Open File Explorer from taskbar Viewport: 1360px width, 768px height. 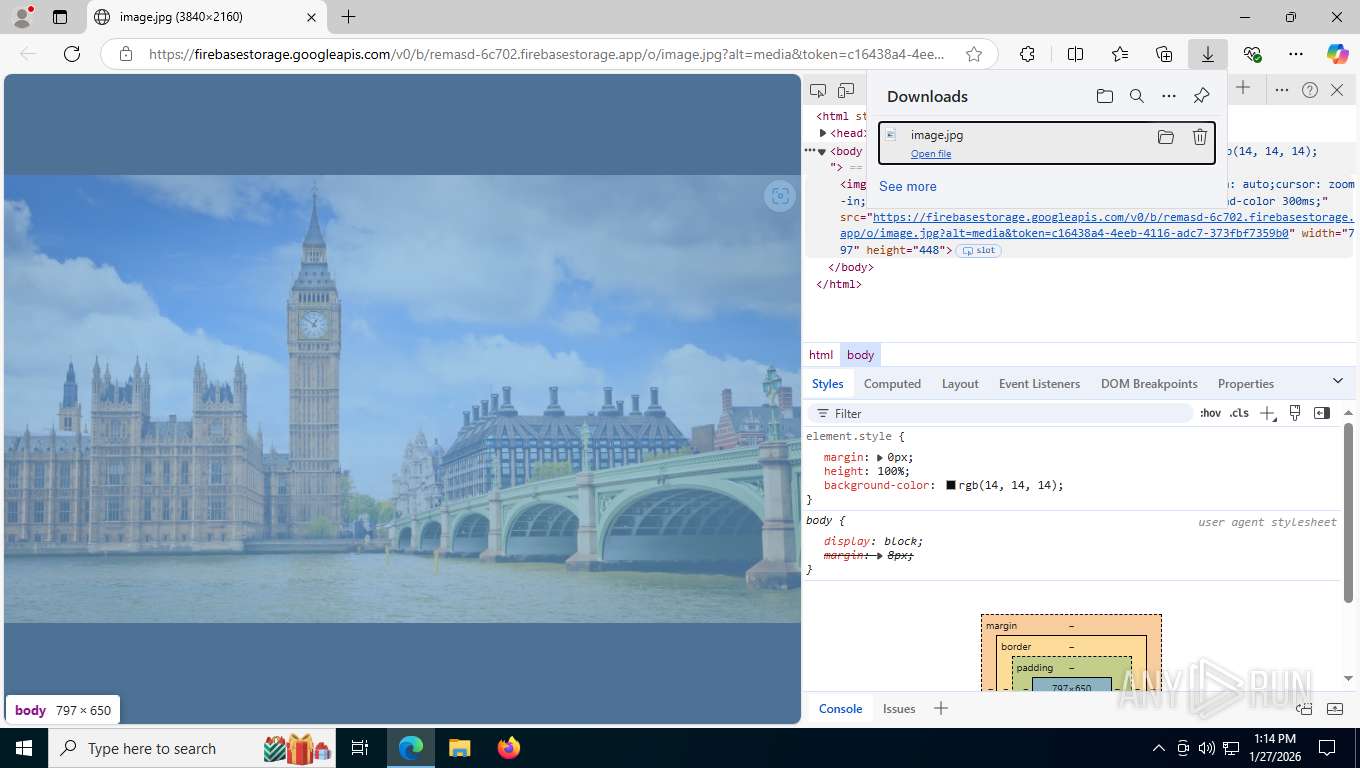tap(459, 748)
